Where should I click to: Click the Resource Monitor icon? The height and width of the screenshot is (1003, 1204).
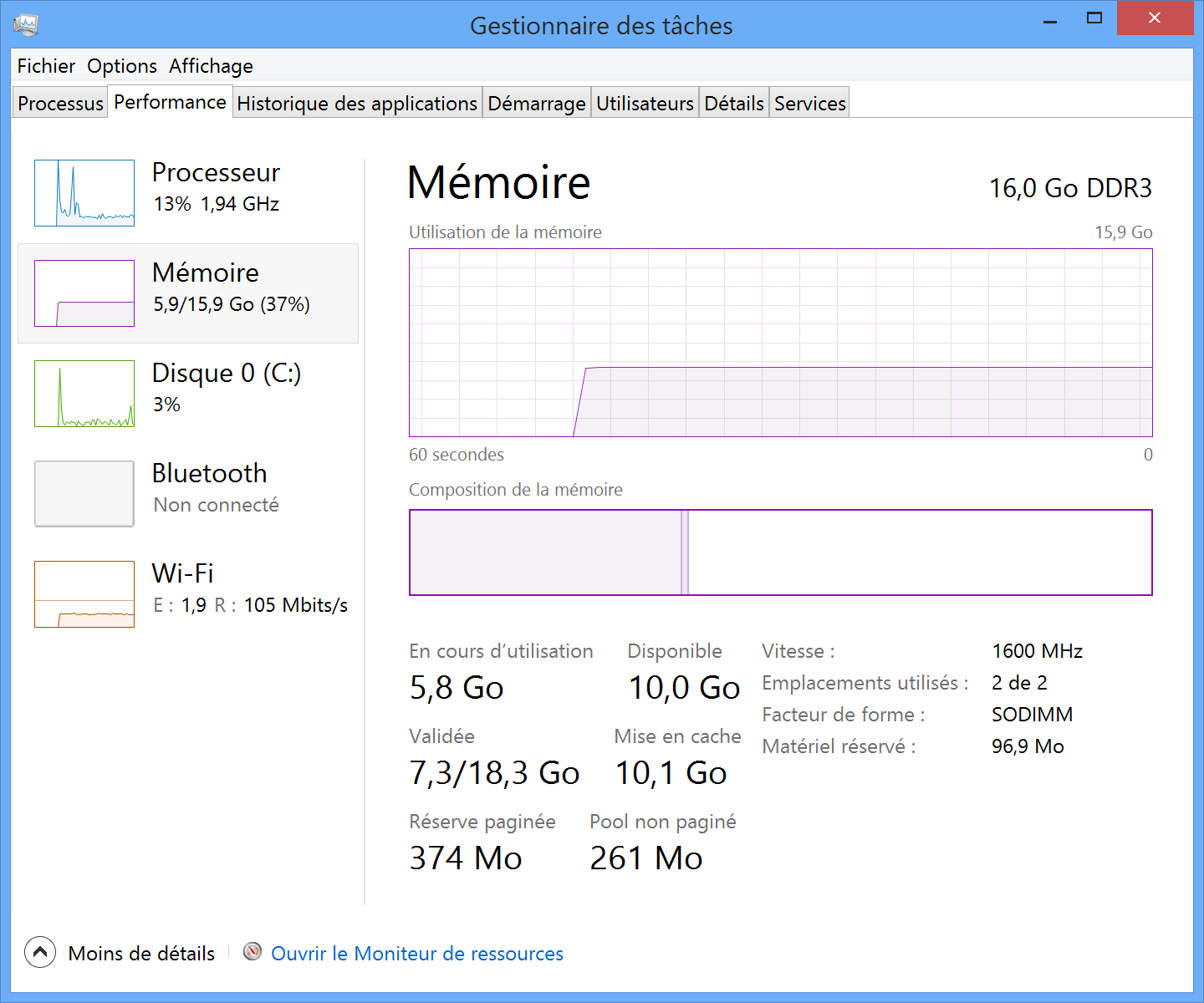253,952
